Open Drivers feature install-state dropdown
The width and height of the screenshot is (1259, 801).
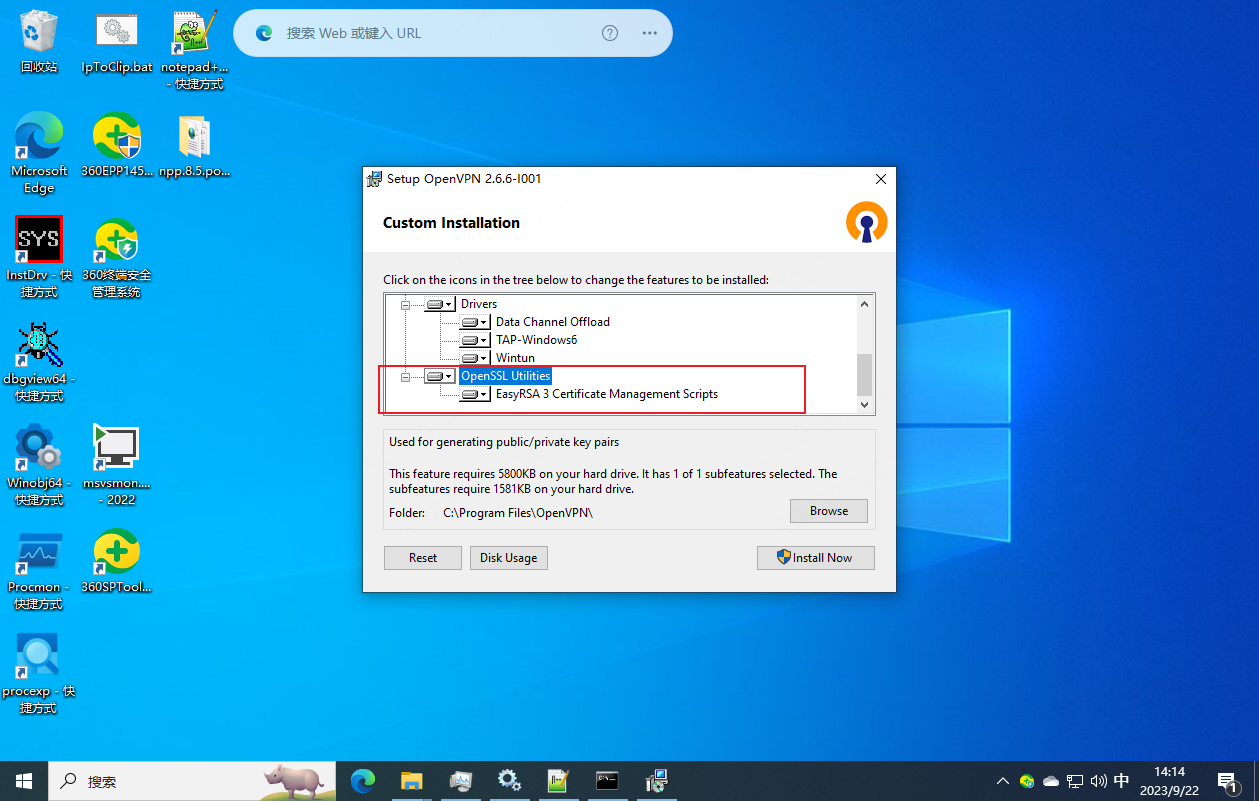(x=439, y=304)
